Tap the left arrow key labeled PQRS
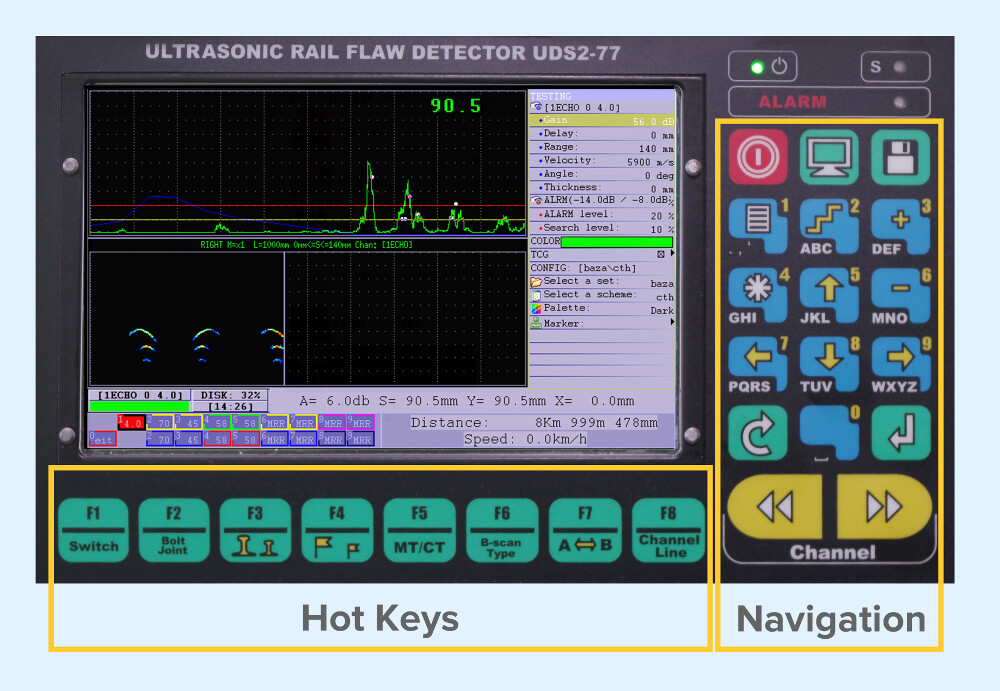This screenshot has height=691, width=1000. coord(758,364)
